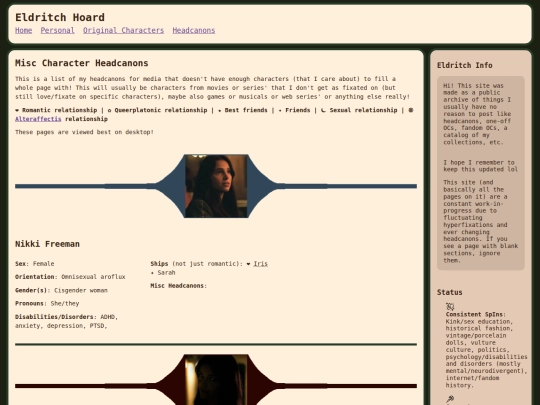Click the Eldritch Hoard site title
Viewport: 540px width, 405px height.
(60, 17)
